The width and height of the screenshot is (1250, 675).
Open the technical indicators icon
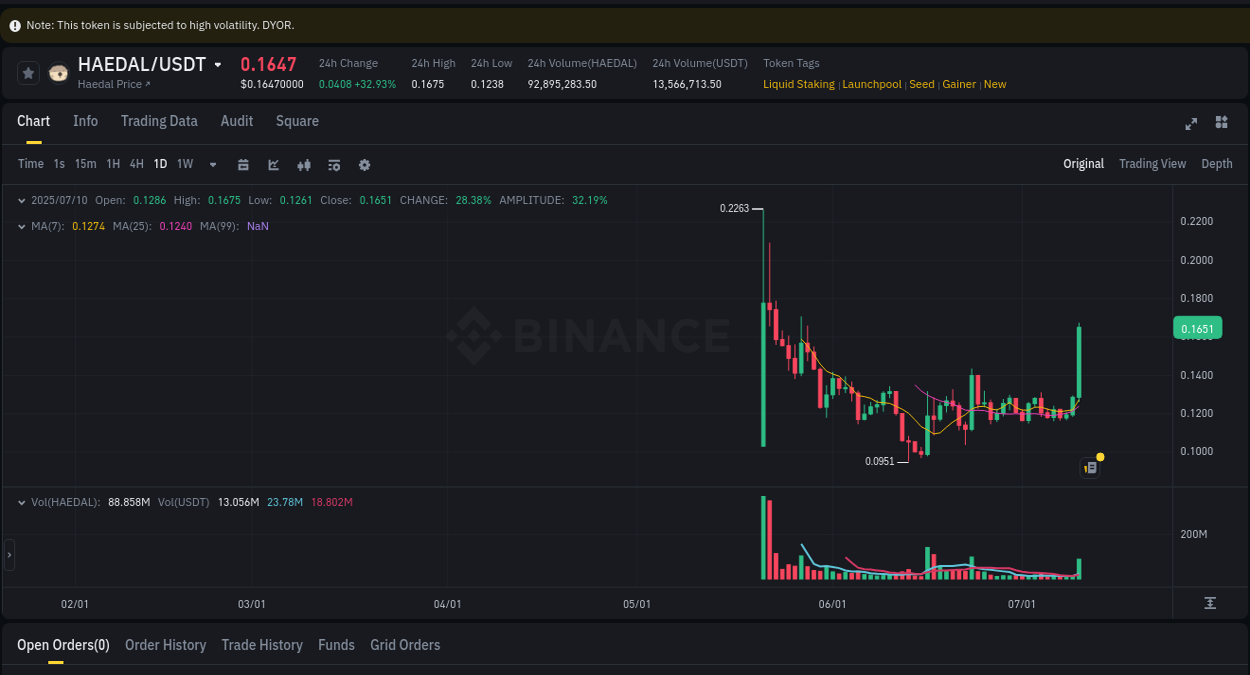pyautogui.click(x=334, y=164)
